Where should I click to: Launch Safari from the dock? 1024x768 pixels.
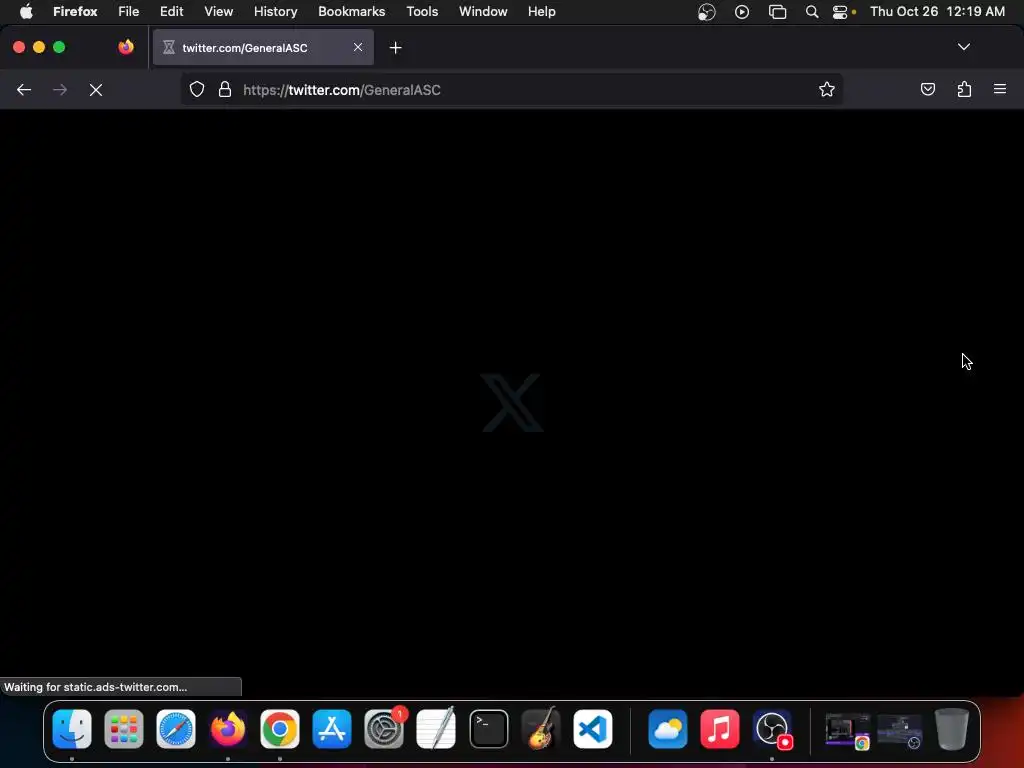point(176,729)
